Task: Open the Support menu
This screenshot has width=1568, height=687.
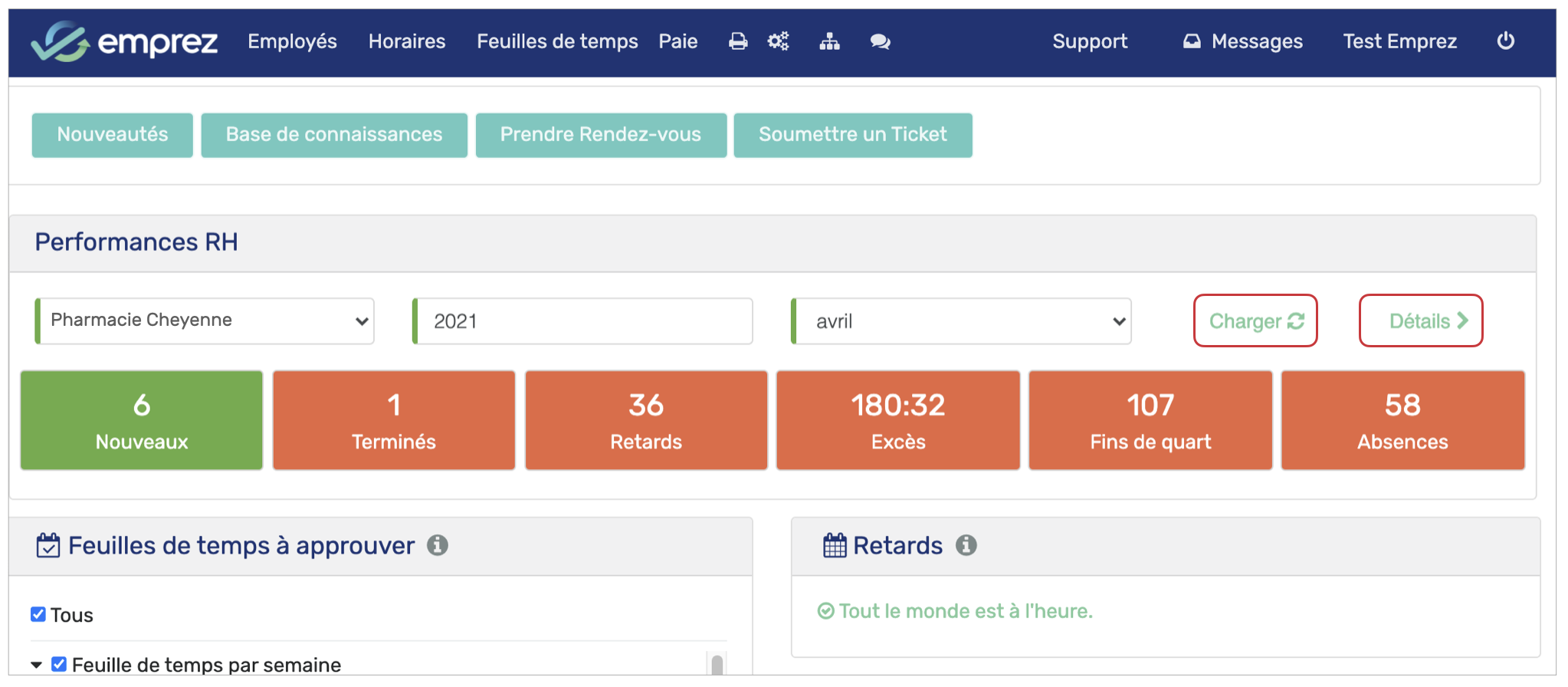Action: [x=1090, y=41]
